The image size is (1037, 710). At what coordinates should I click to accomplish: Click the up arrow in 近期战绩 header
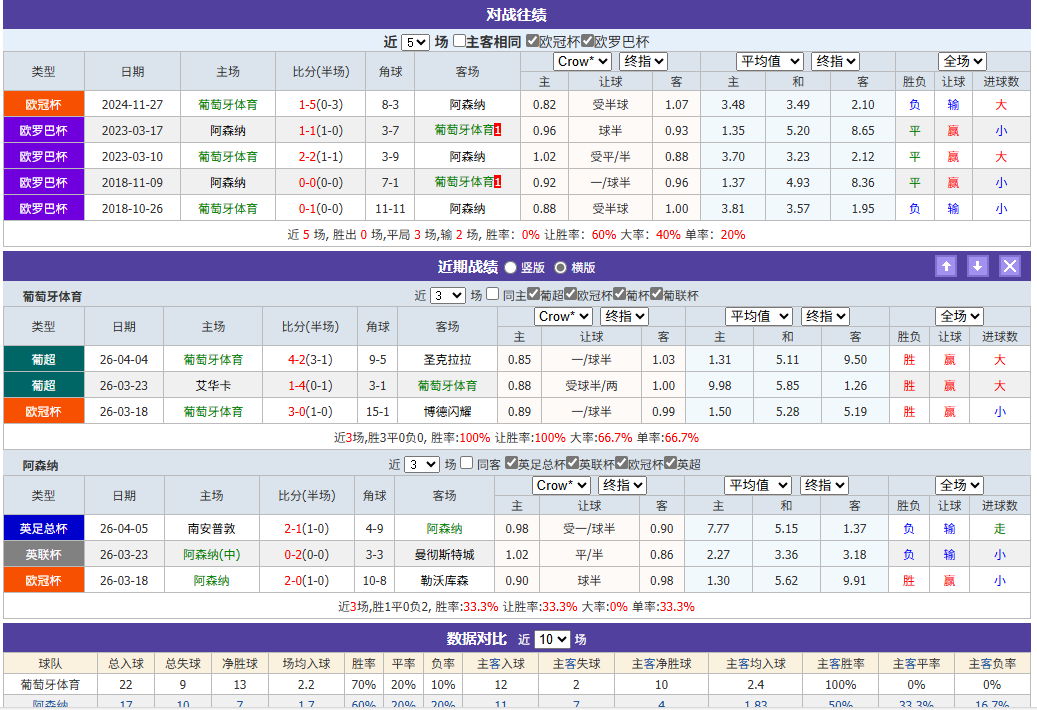[945, 266]
